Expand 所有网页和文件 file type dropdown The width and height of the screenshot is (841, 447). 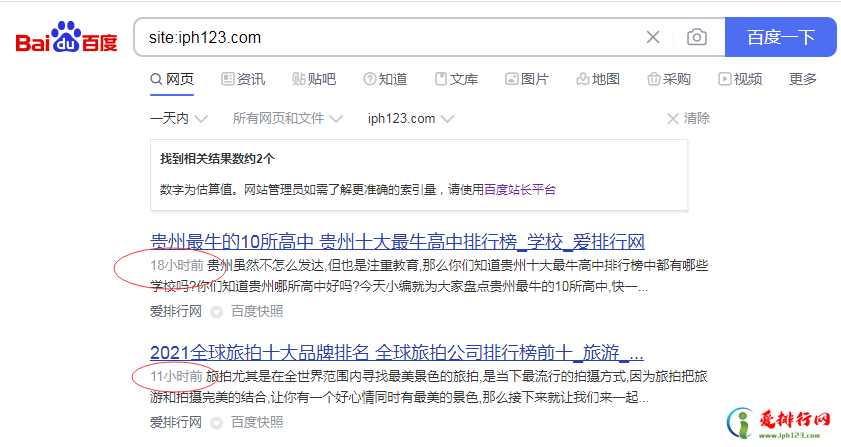point(288,118)
